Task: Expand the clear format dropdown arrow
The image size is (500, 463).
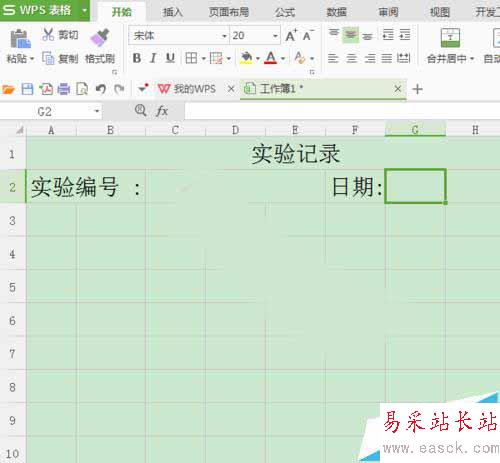Action: [312, 59]
